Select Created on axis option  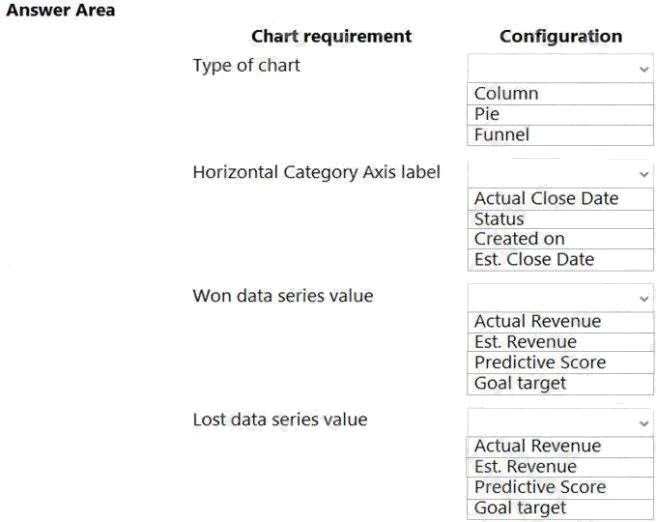tap(519, 239)
